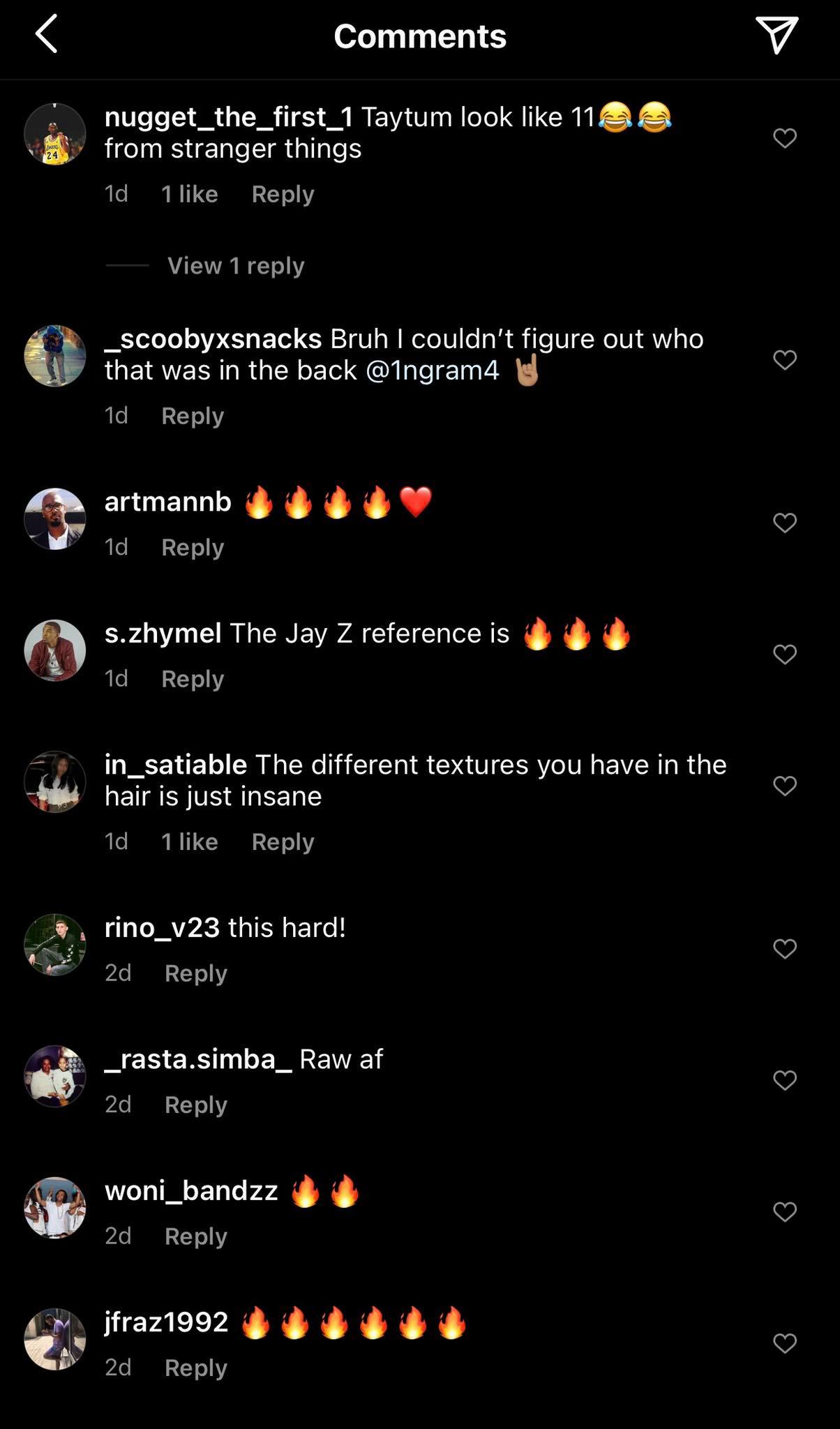Heart jfraz1992's comment
840x1429 pixels.
(x=785, y=1343)
